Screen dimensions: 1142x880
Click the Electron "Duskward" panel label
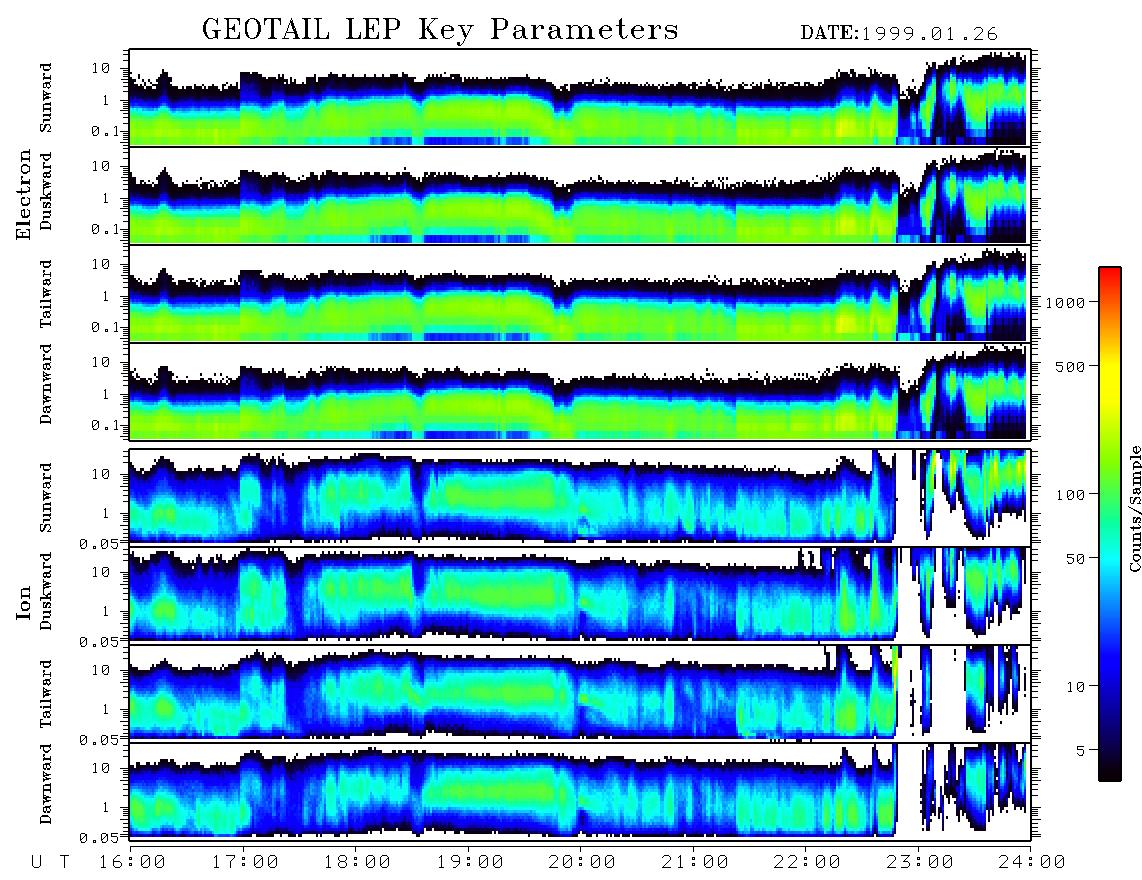(46, 191)
